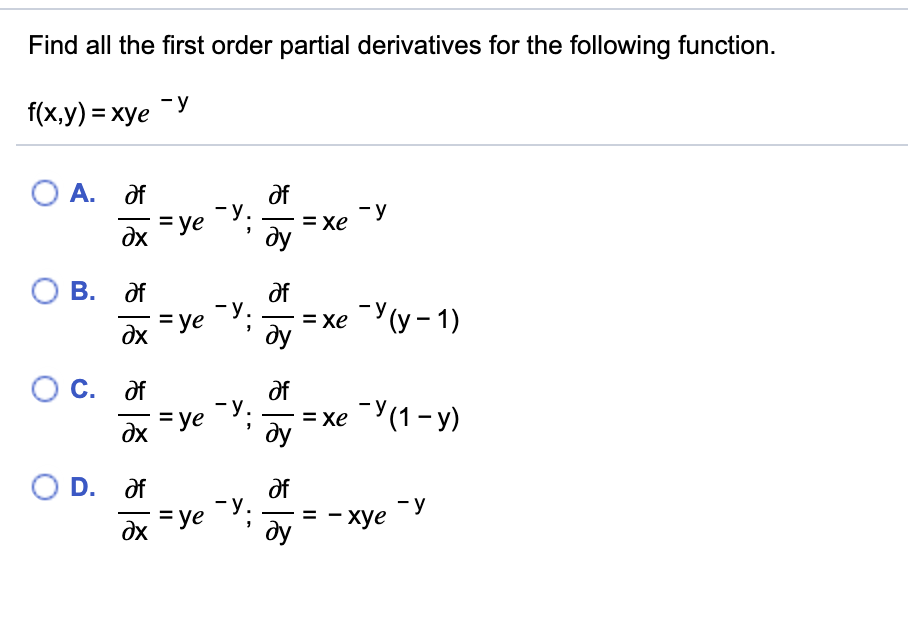The width and height of the screenshot is (908, 634).
Task: Select radio button for option D
Action: coord(45,487)
